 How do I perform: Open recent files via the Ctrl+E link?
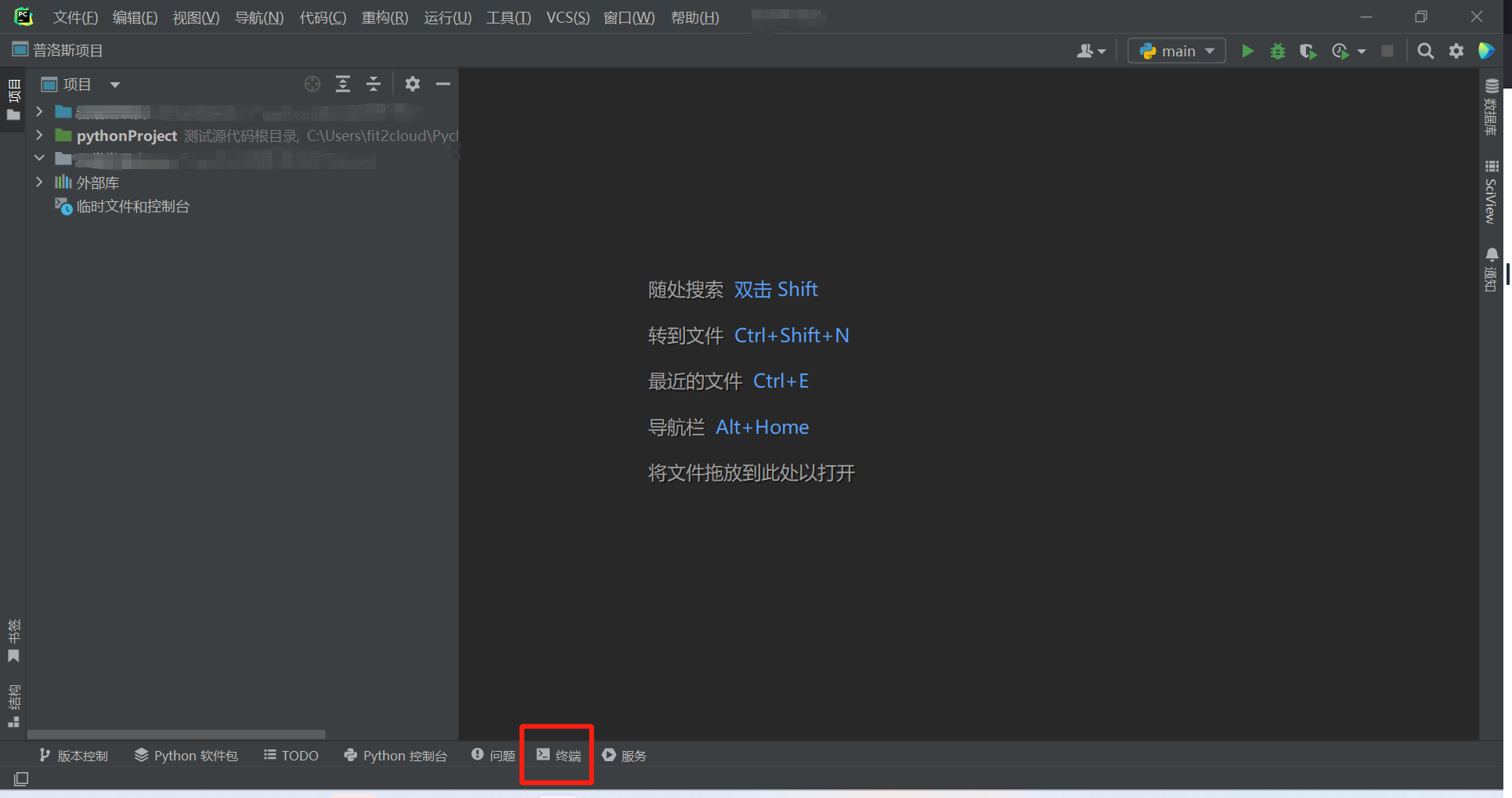coord(780,381)
